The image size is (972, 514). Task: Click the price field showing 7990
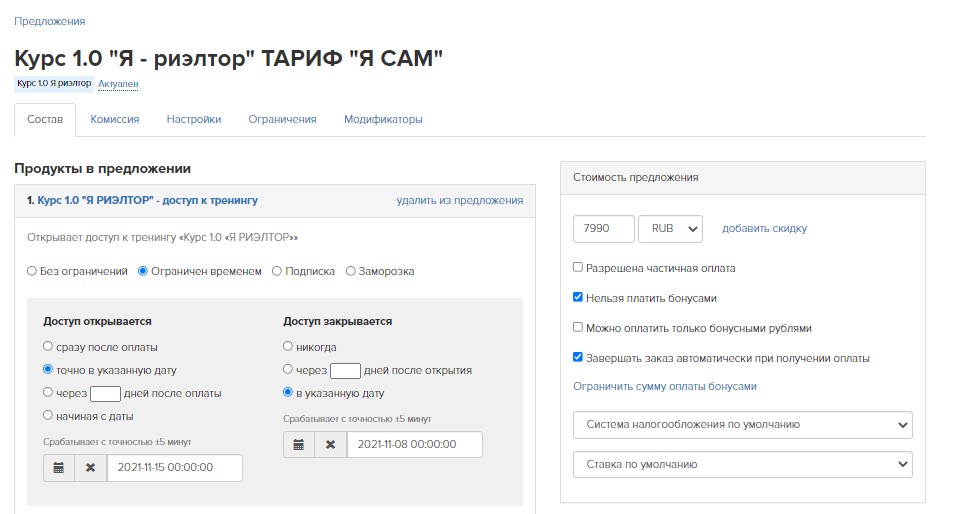[x=604, y=229]
